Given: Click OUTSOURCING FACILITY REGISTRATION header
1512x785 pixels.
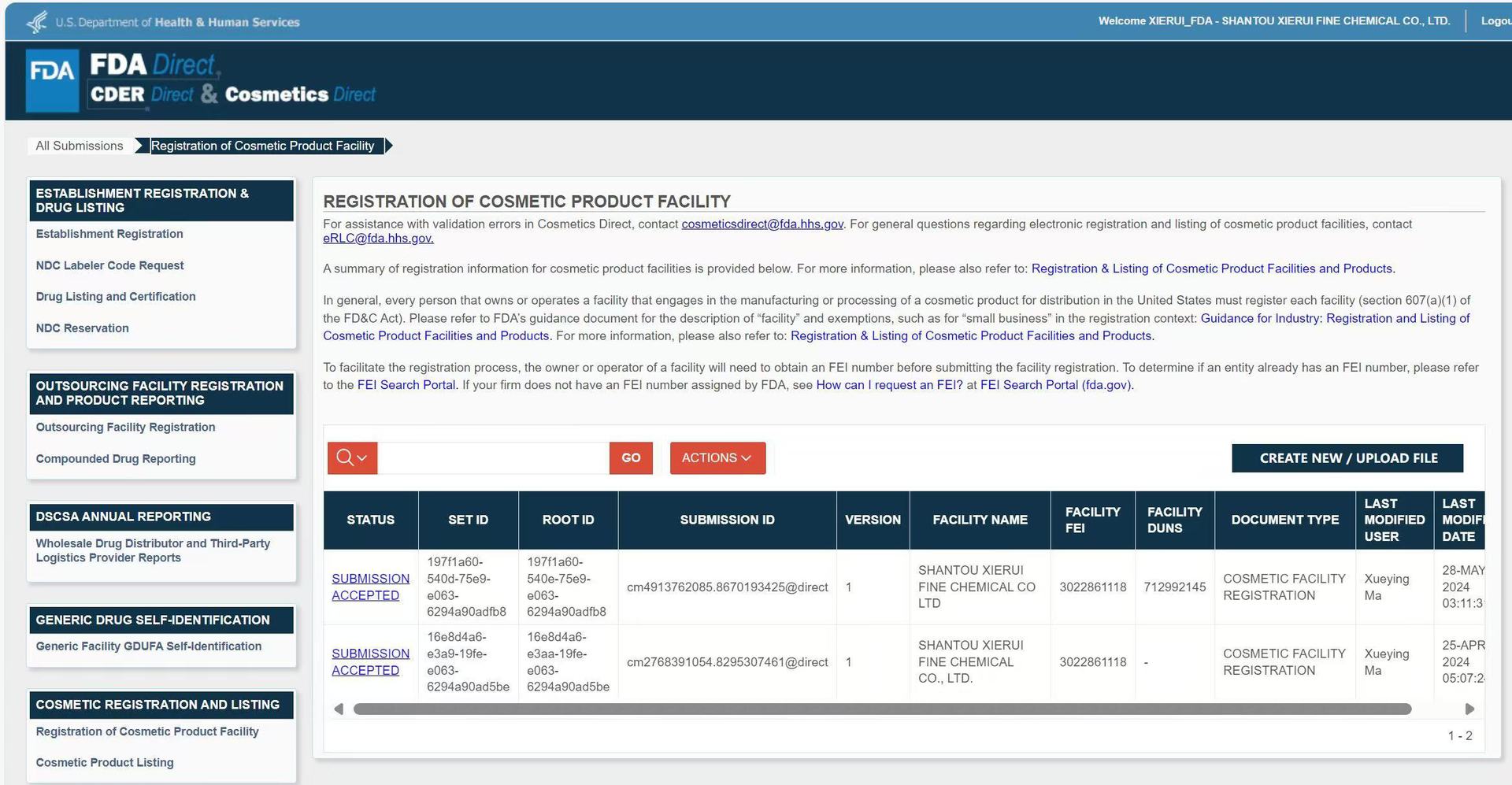Looking at the screenshot, I should point(161,393).
